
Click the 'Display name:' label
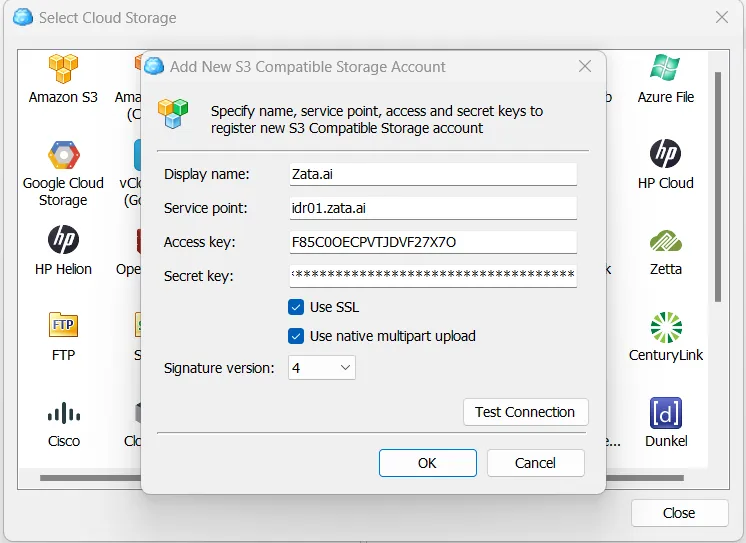click(206, 174)
